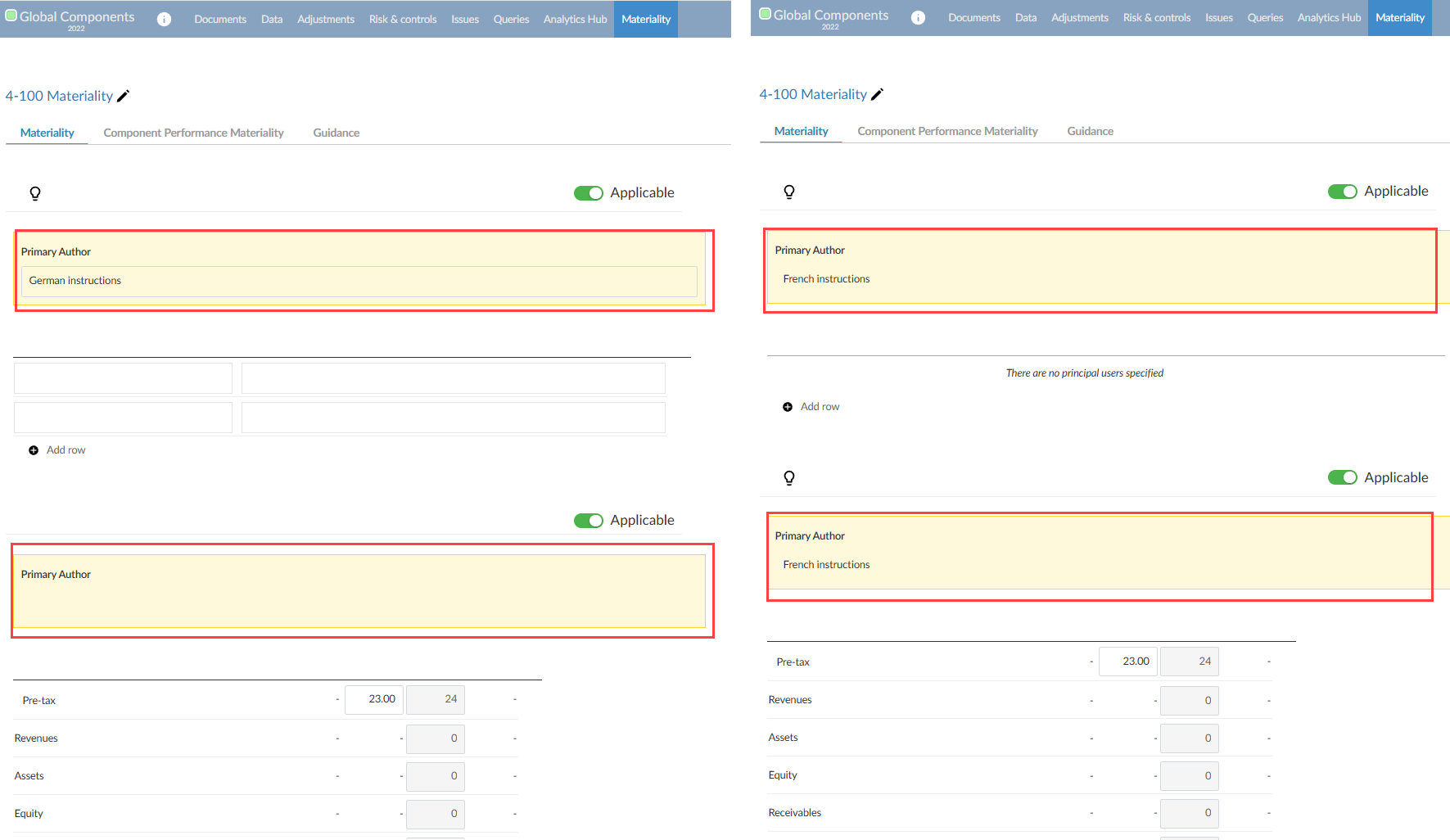The image size is (1450, 840).
Task: Open Component Performance Materiality tab in left pane
Action: pyautogui.click(x=193, y=133)
